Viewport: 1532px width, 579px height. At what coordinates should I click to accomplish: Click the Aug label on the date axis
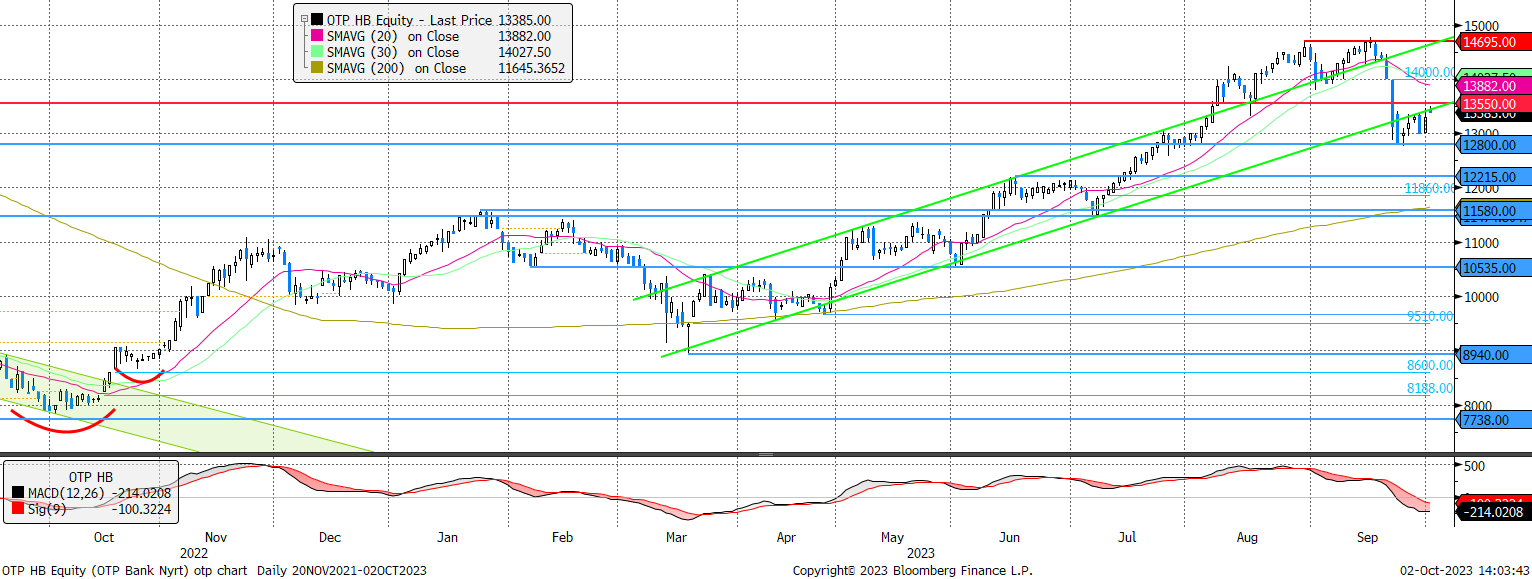point(1246,537)
